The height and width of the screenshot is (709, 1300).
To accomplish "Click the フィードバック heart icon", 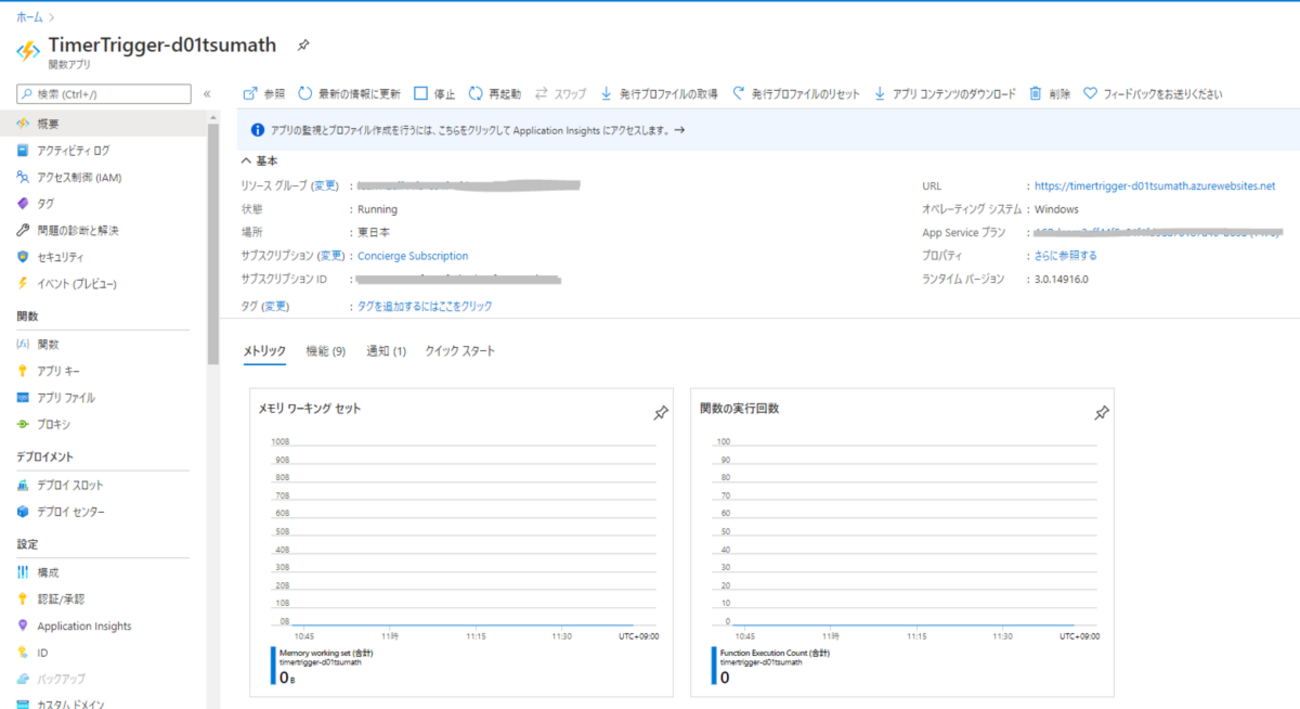I will pos(1090,94).
